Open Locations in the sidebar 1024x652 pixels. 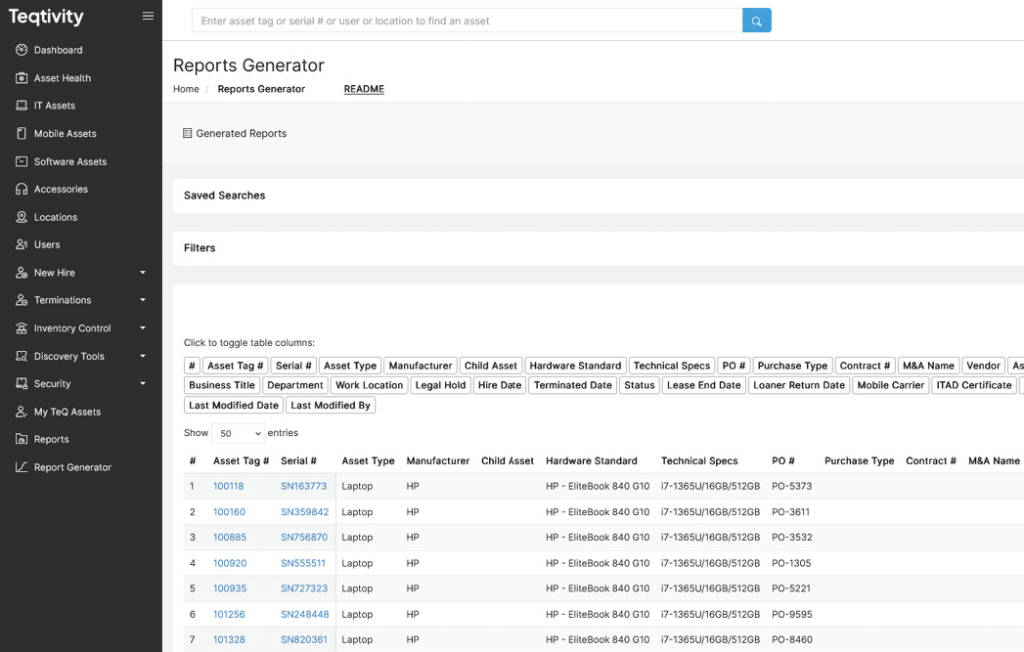(55, 217)
